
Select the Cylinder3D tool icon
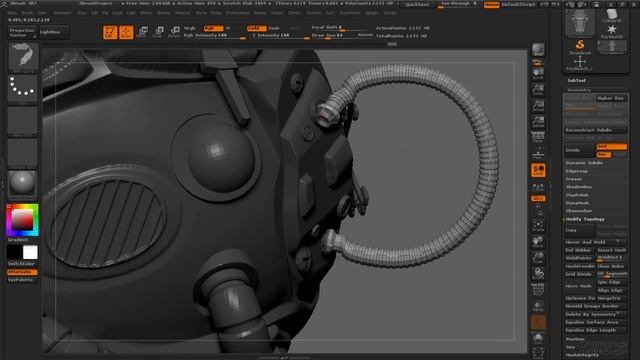(611, 16)
